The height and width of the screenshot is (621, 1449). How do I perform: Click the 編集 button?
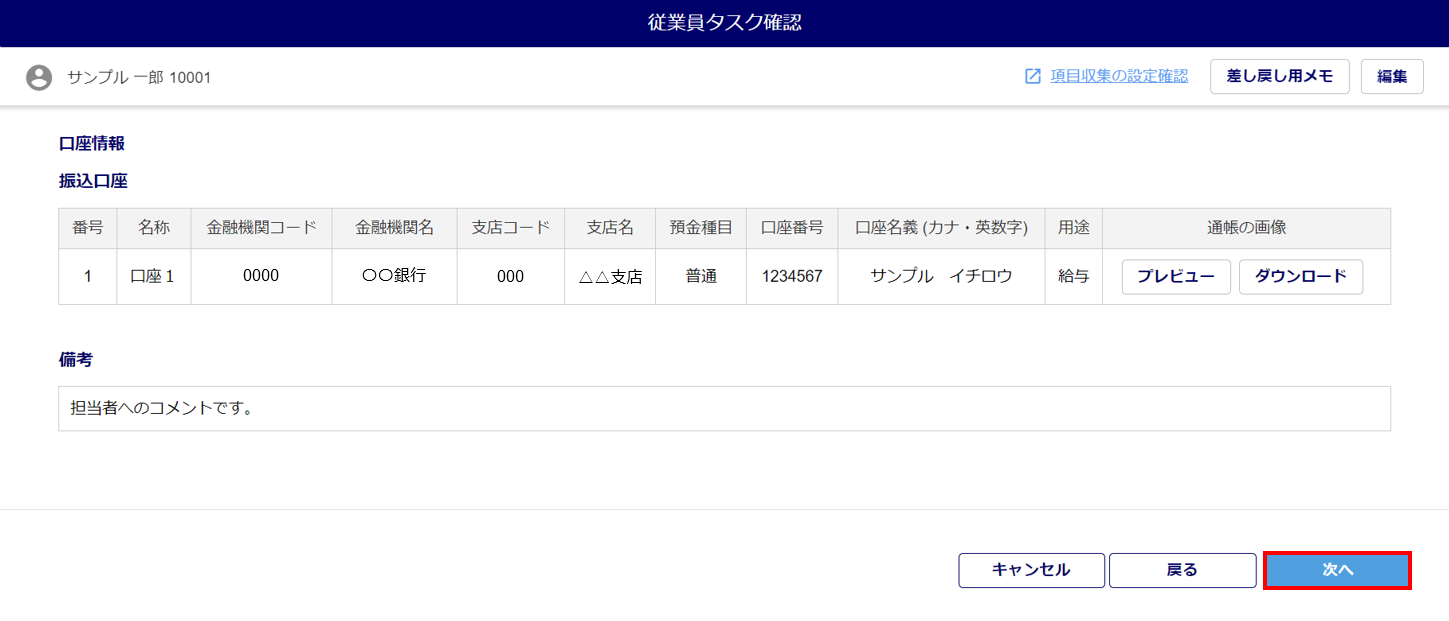coord(1391,76)
